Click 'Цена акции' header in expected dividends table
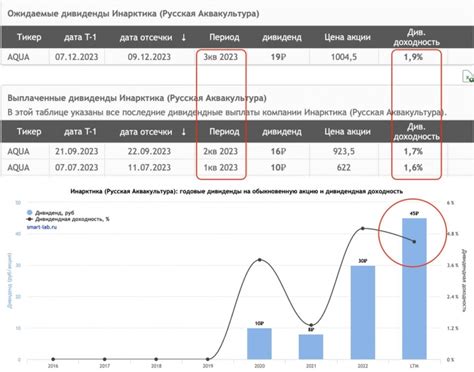 [347, 37]
